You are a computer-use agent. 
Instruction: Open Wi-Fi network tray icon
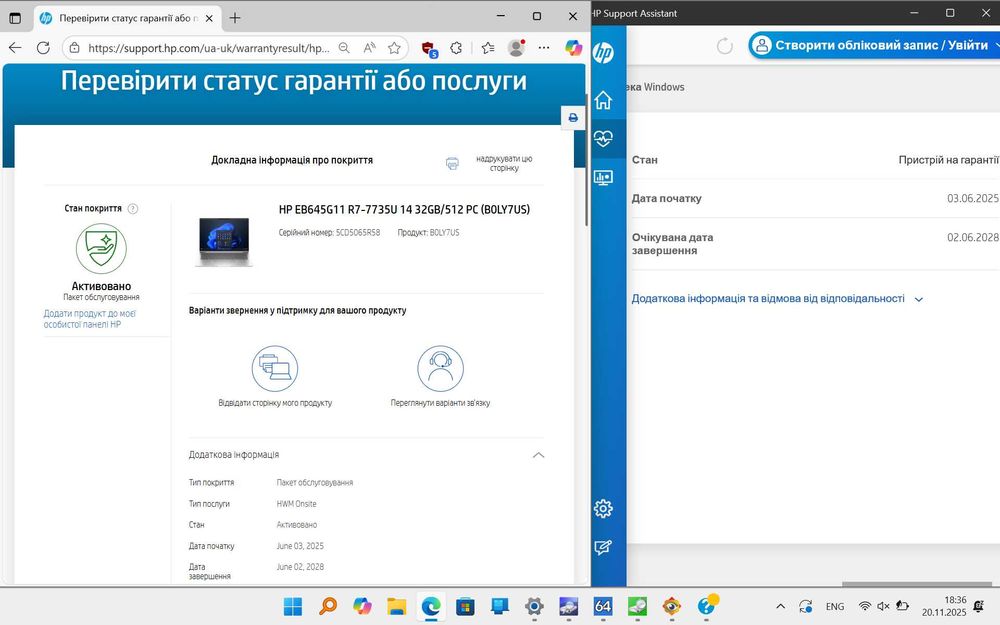[x=865, y=607]
